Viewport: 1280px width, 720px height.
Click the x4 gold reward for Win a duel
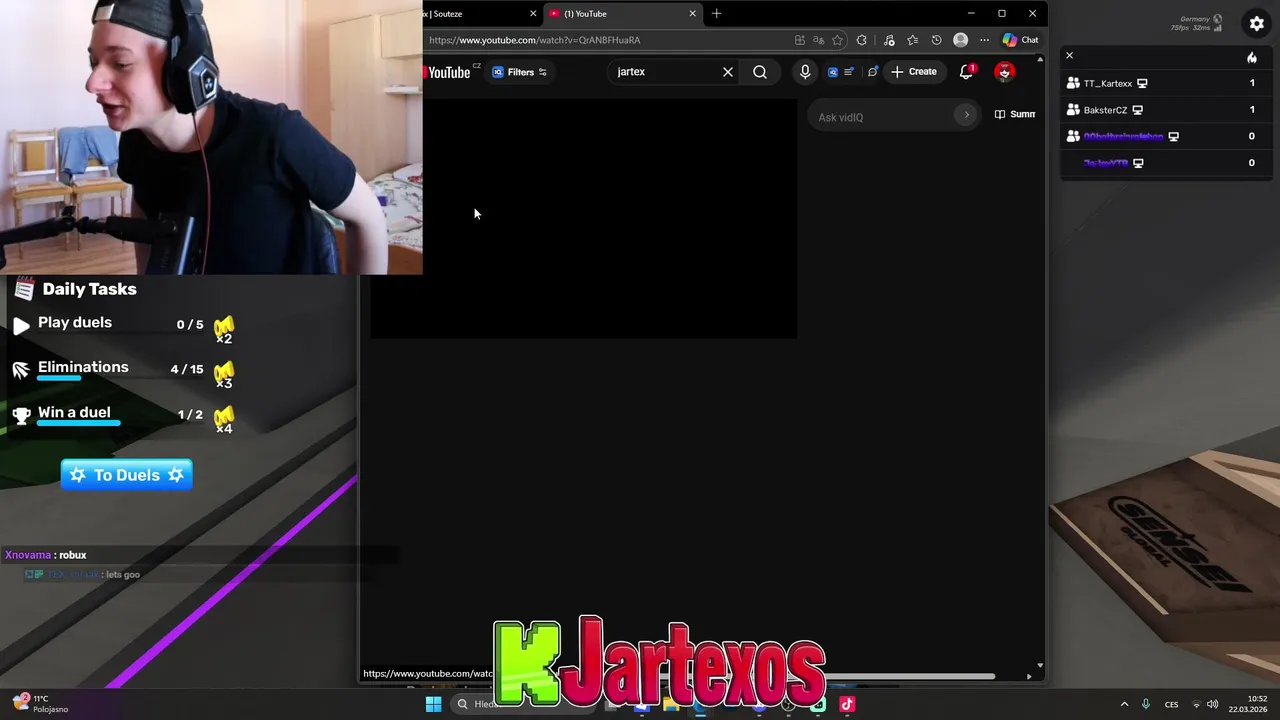[224, 419]
